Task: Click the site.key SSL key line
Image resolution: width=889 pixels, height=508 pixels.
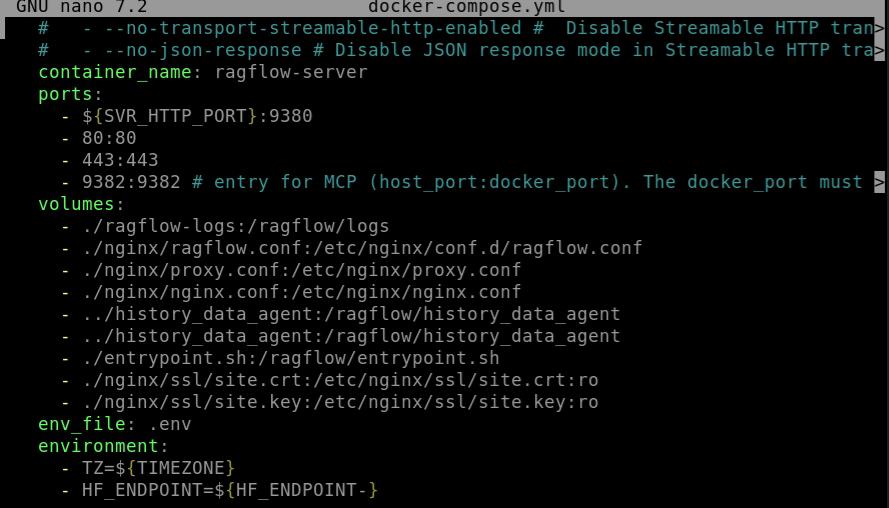Action: [340, 402]
